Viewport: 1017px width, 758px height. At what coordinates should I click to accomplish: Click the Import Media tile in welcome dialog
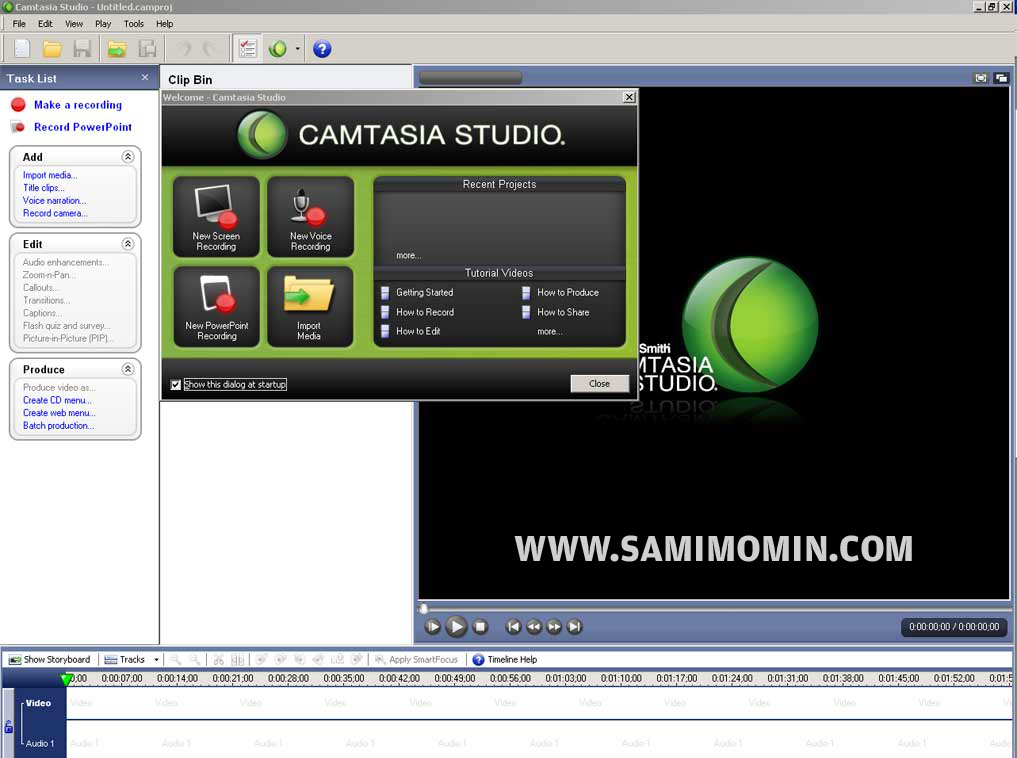pyautogui.click(x=311, y=307)
